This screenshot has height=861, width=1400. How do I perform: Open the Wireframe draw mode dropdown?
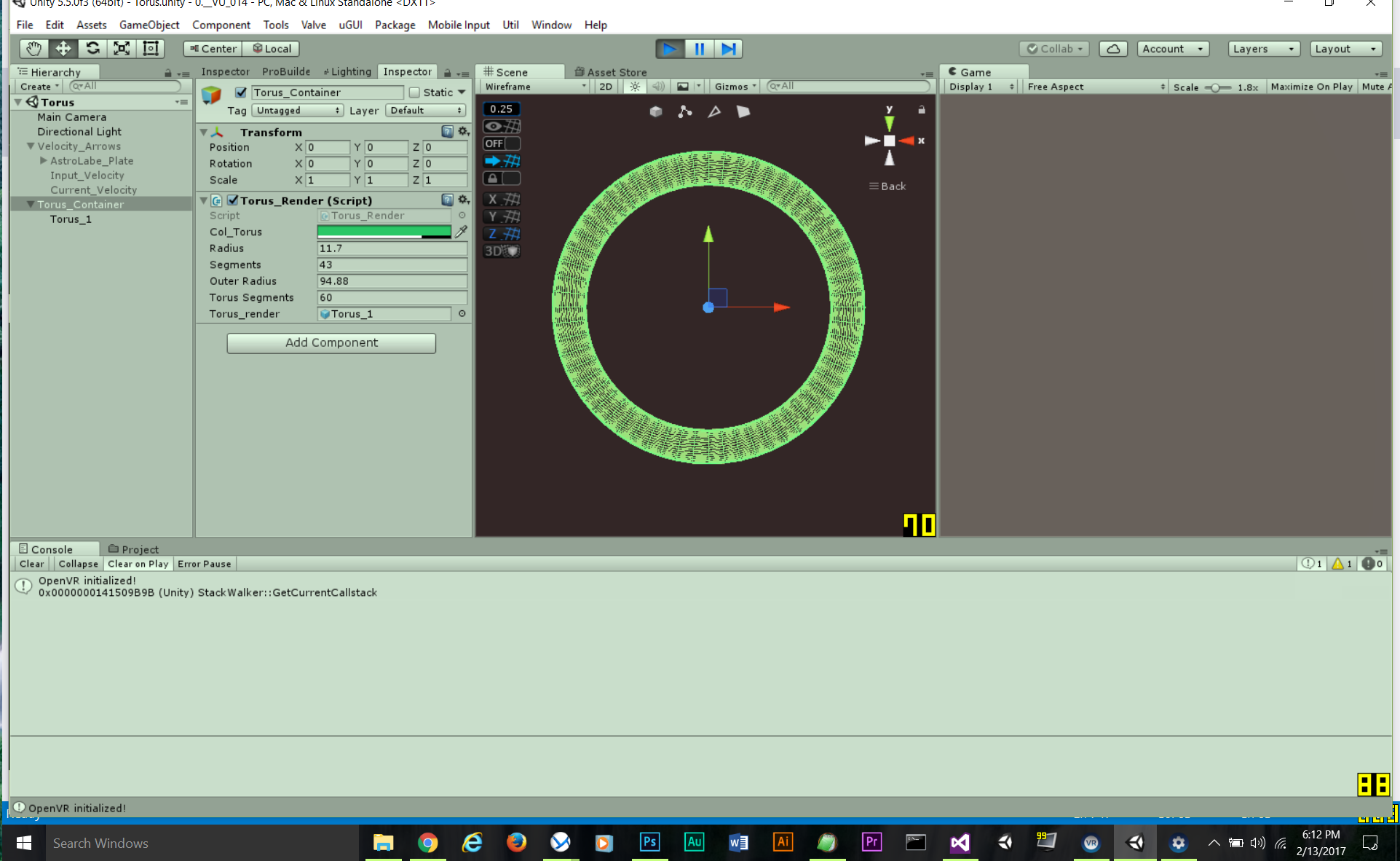(x=535, y=86)
